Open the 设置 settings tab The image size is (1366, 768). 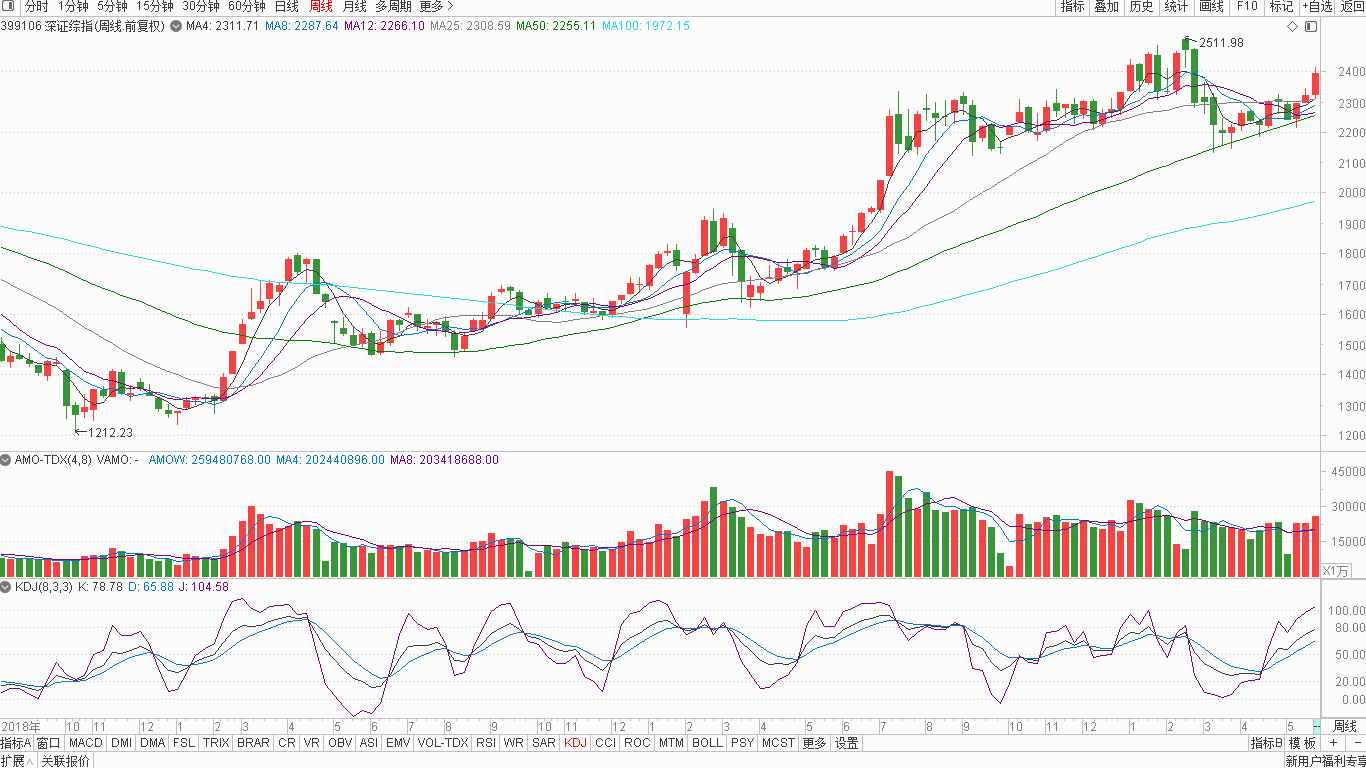(847, 743)
